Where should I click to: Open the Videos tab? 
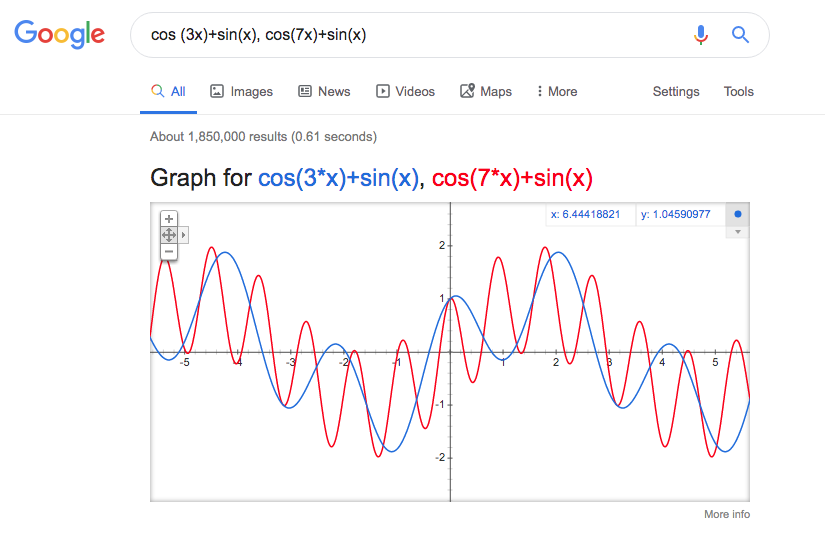pyautogui.click(x=405, y=92)
